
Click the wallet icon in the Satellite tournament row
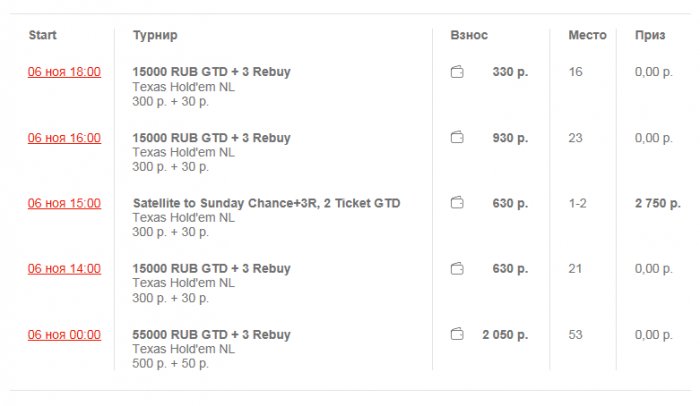click(457, 203)
